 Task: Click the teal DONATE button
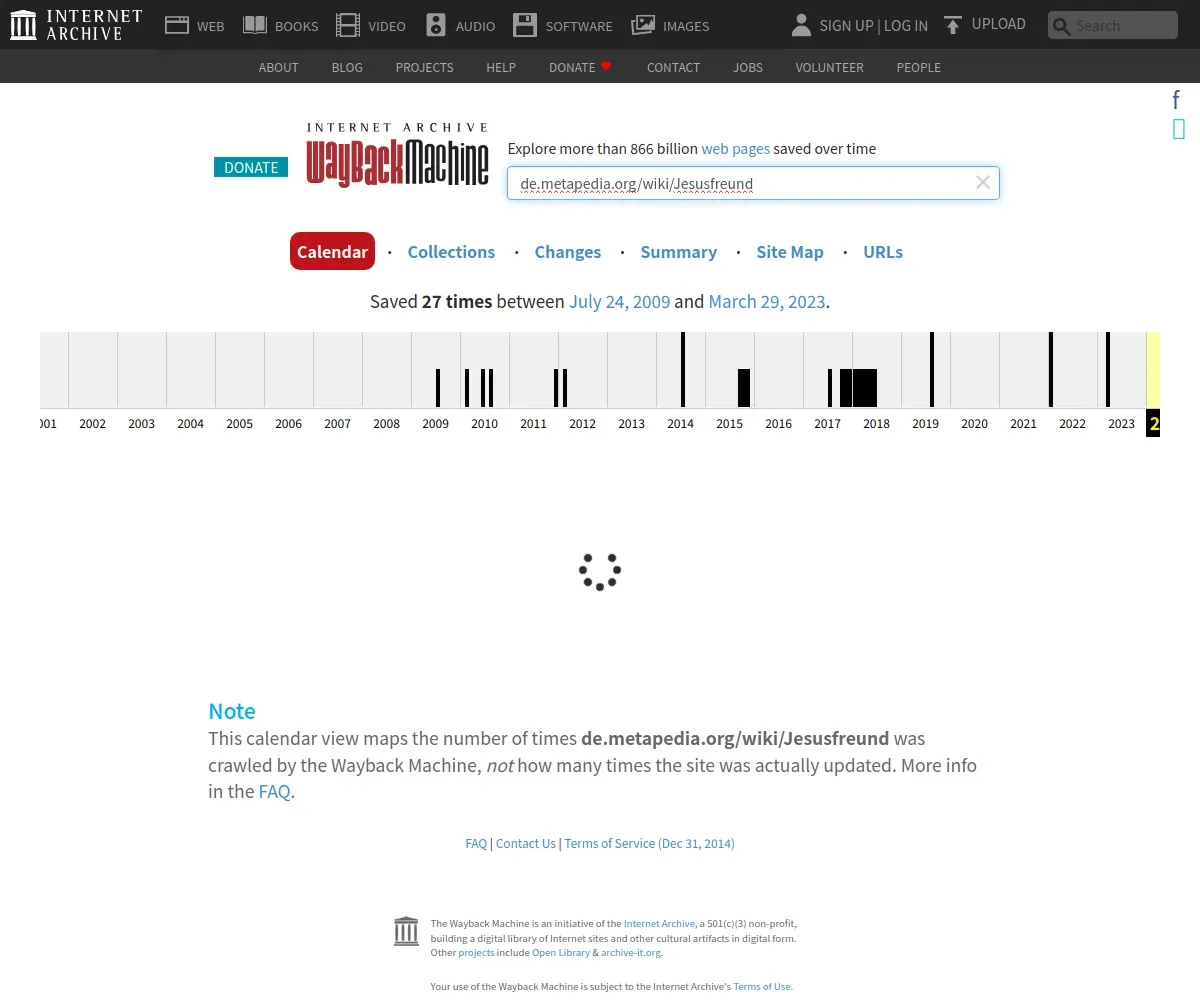pos(251,167)
